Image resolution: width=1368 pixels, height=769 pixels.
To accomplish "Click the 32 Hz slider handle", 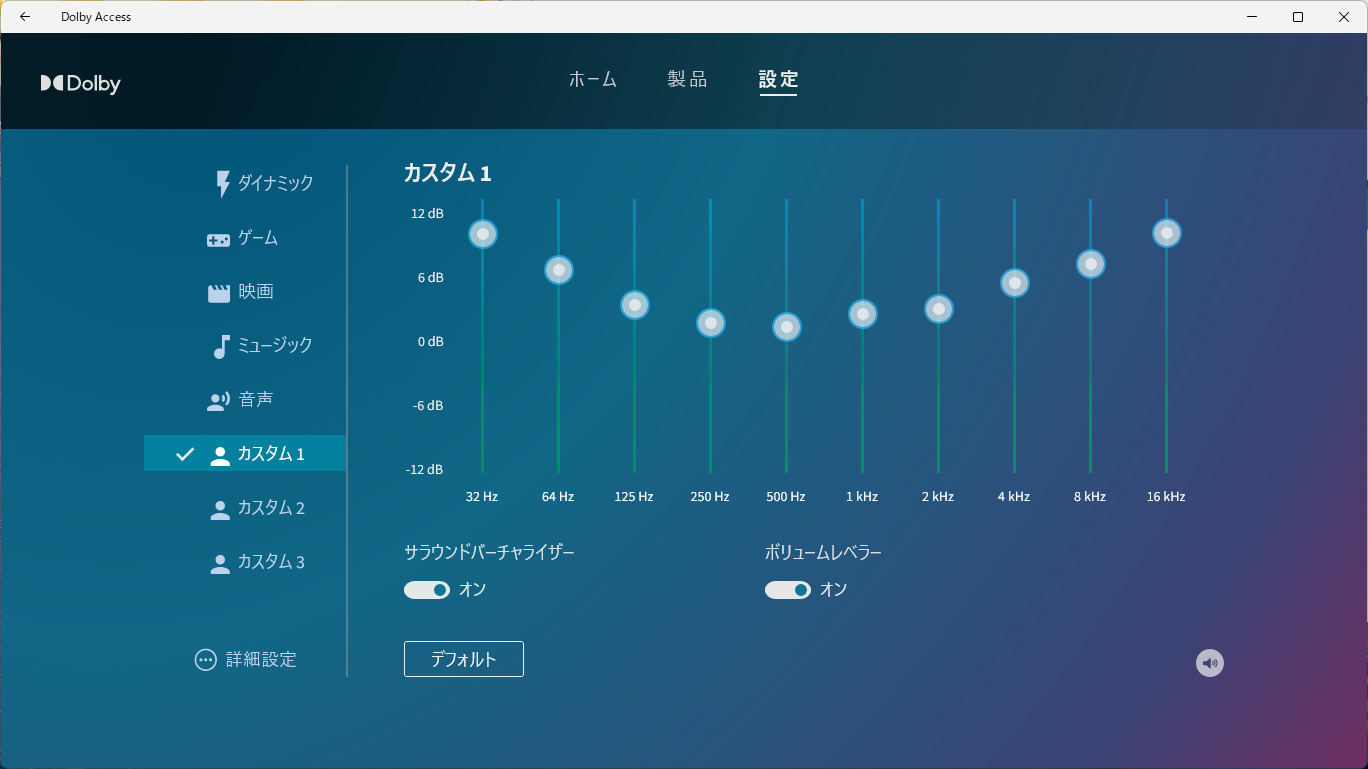I will [483, 234].
